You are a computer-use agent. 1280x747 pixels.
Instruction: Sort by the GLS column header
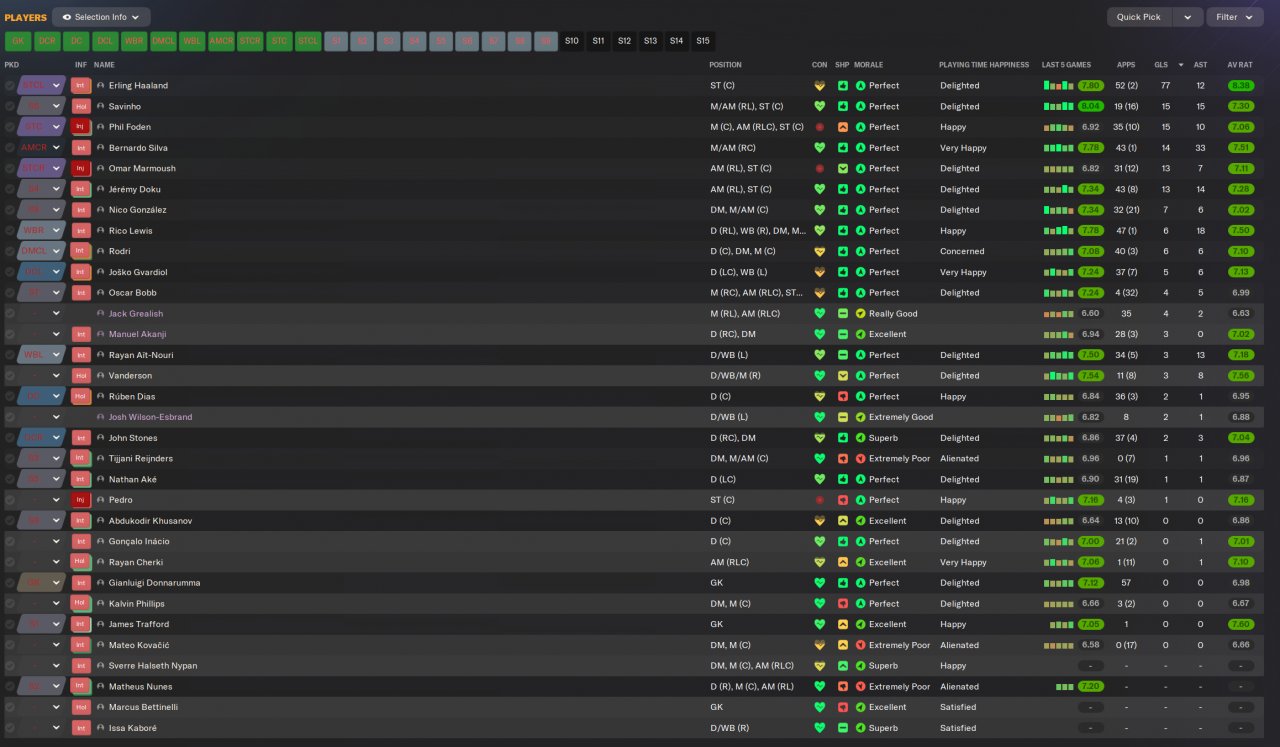coord(1161,65)
